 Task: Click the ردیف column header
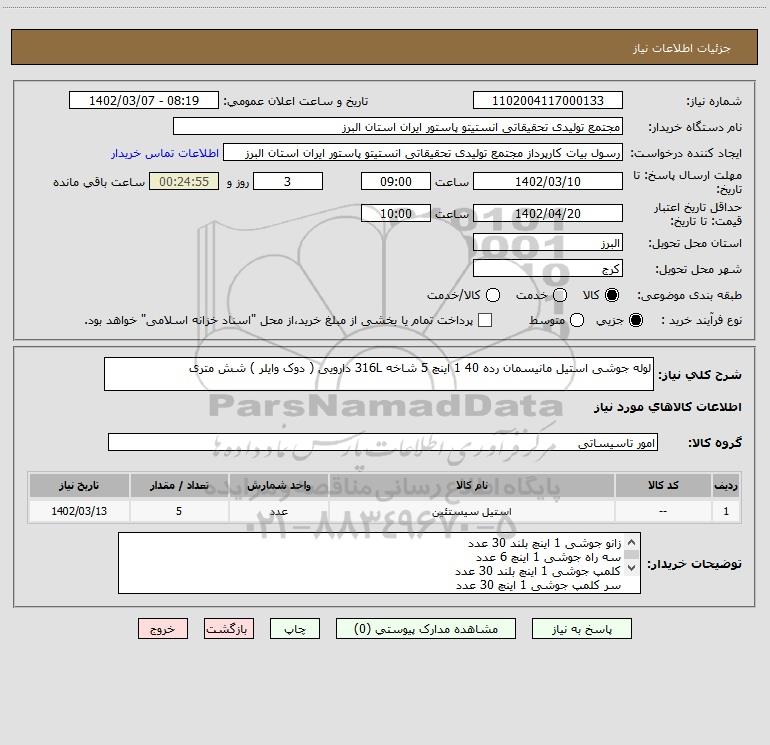point(726,485)
